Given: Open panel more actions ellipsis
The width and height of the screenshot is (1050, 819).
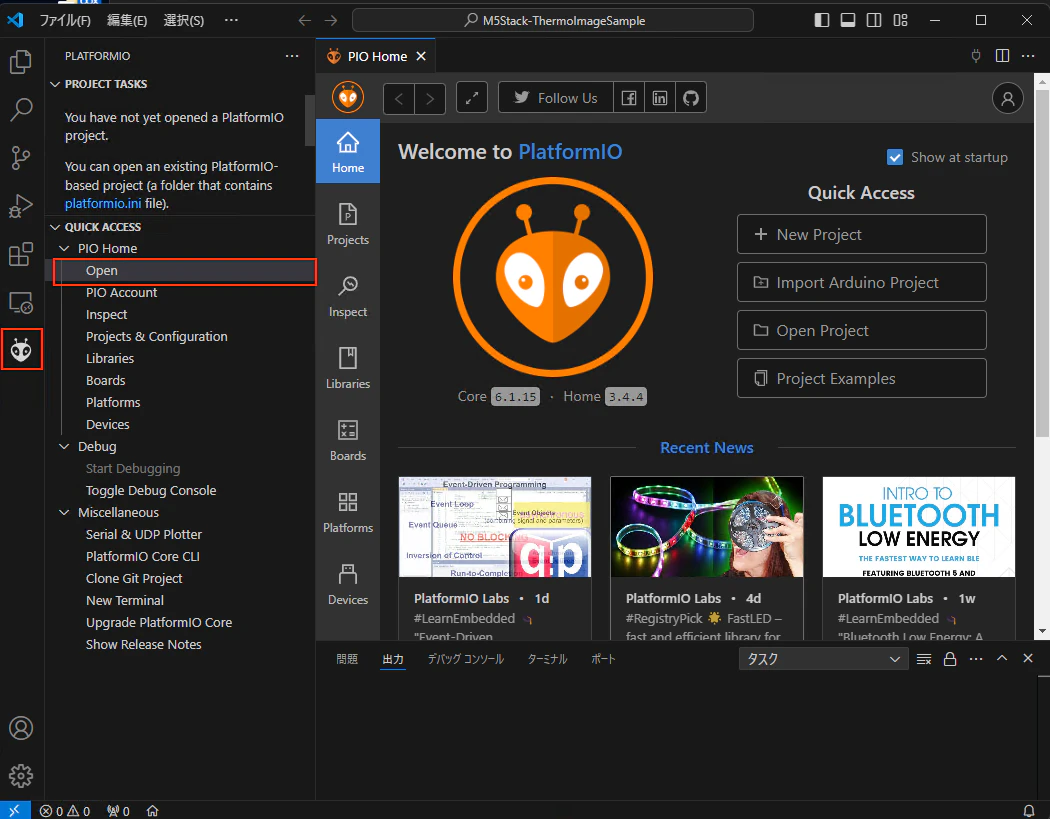Looking at the screenshot, I should point(976,659).
